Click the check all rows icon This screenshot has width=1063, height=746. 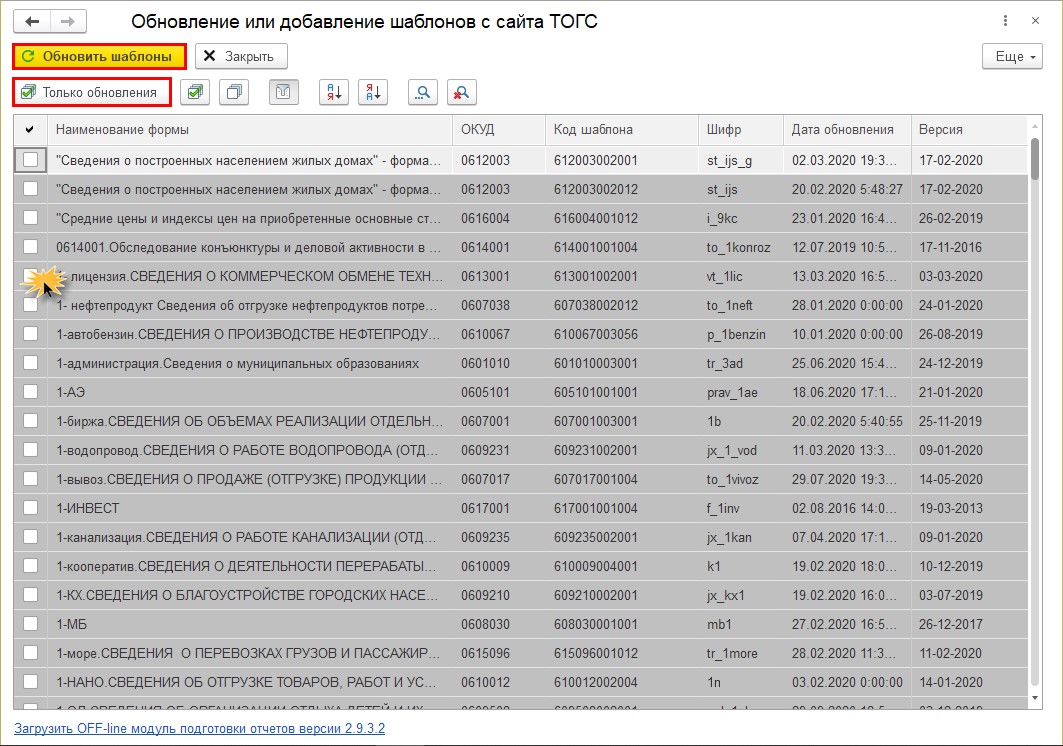tap(195, 92)
